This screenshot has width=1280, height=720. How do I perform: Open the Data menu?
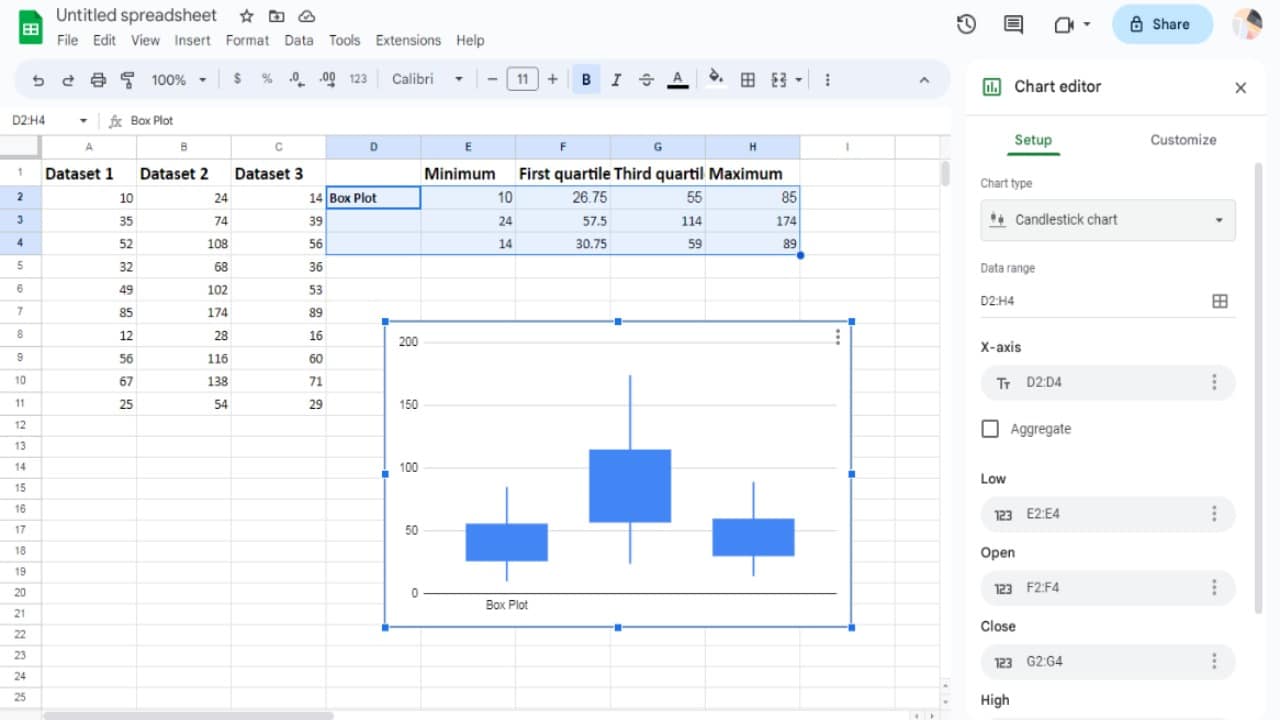coord(298,40)
